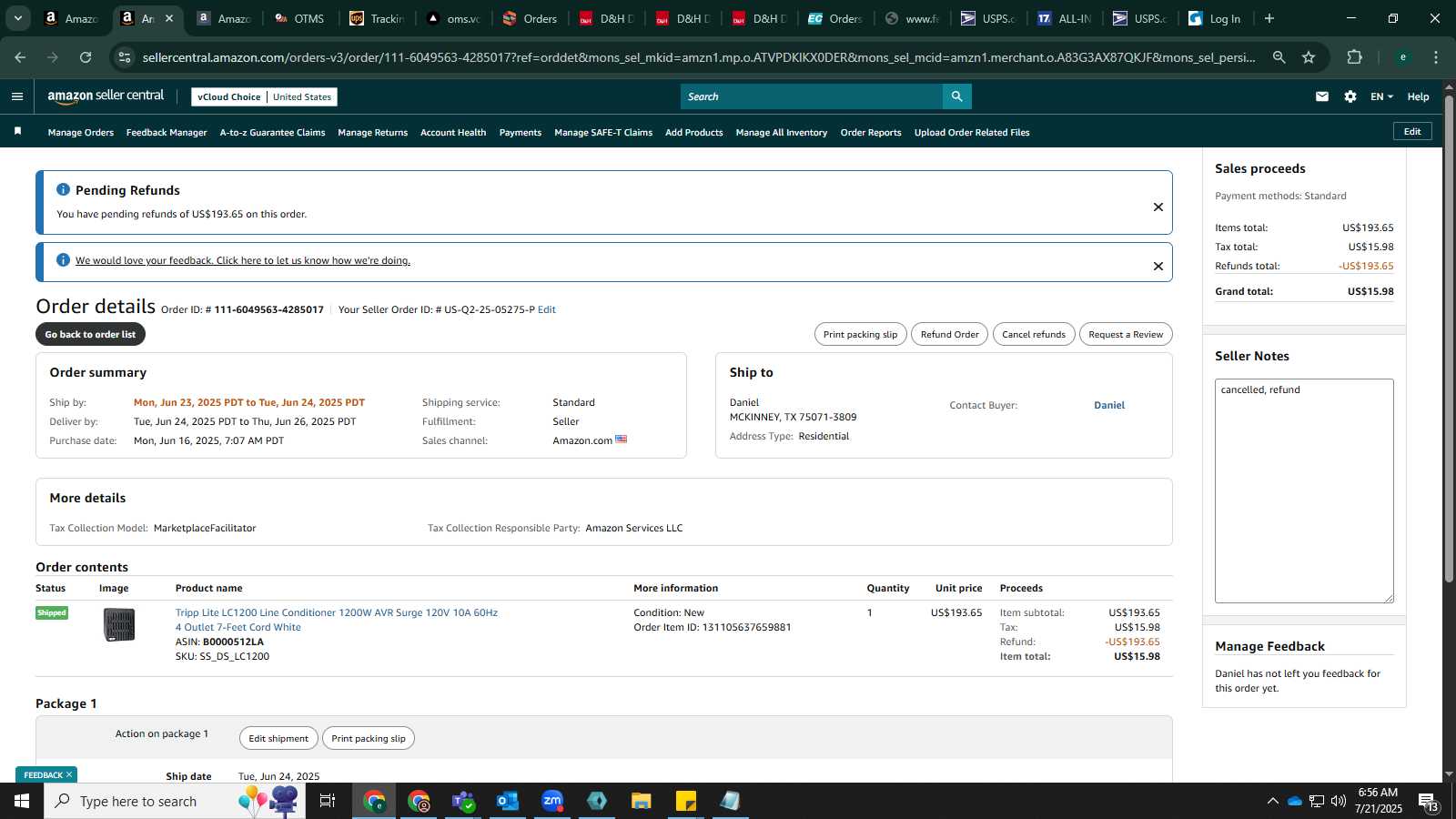This screenshot has height=819, width=1456.
Task: Click the Amazon Seller Central logo
Action: pyautogui.click(x=106, y=96)
